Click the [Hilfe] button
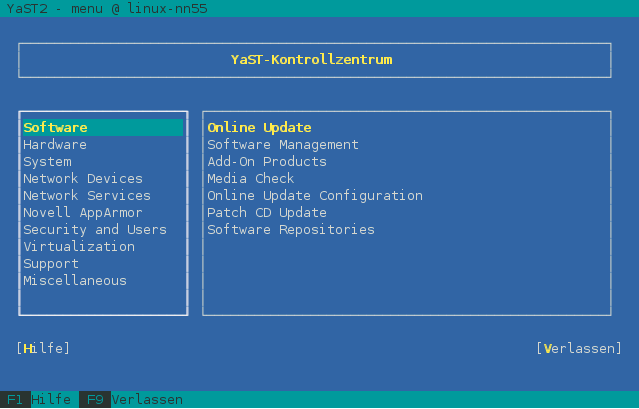The height and width of the screenshot is (409, 639). click(x=43, y=348)
